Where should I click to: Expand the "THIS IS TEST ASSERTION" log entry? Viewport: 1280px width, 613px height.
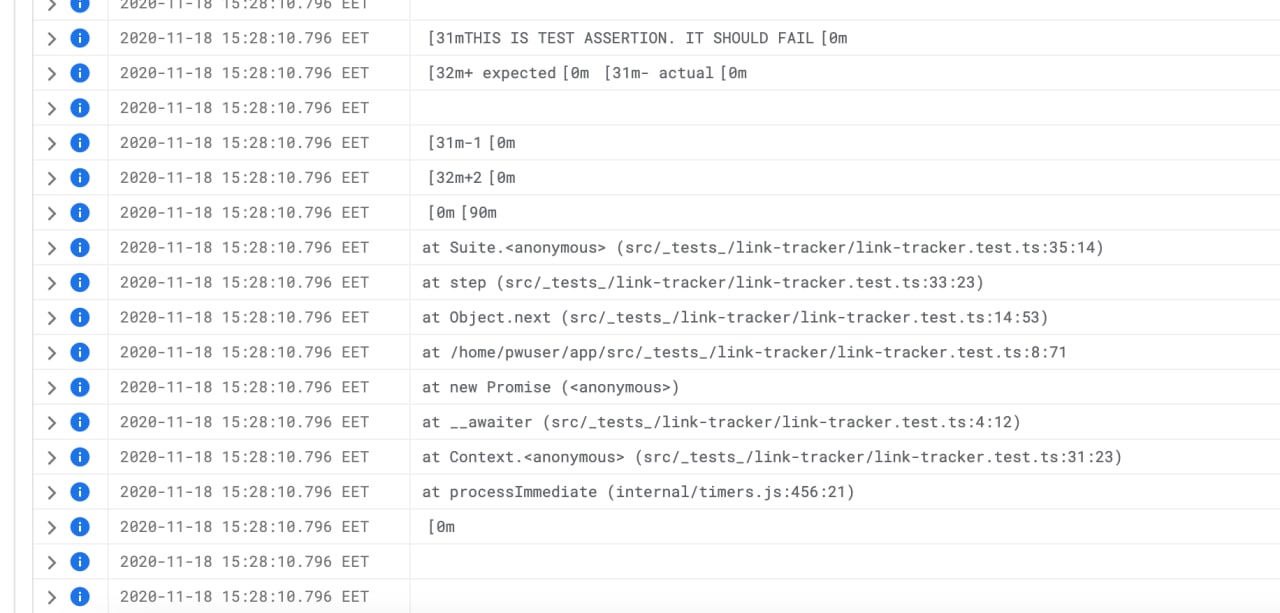[52, 38]
